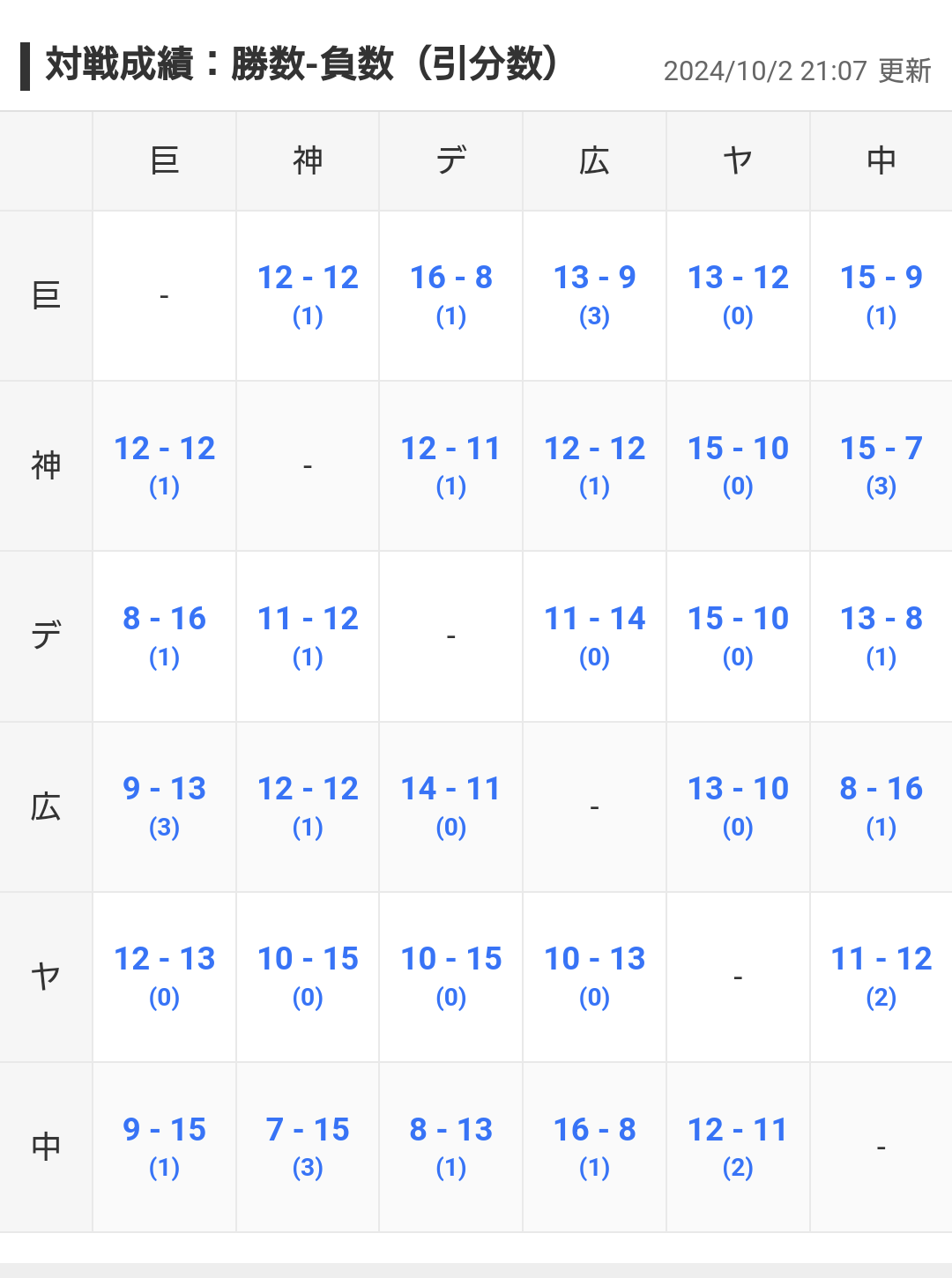The width and height of the screenshot is (952, 1278).
Task: Open 巨 row versus 広 13 - 9 record
Action: [x=594, y=279]
